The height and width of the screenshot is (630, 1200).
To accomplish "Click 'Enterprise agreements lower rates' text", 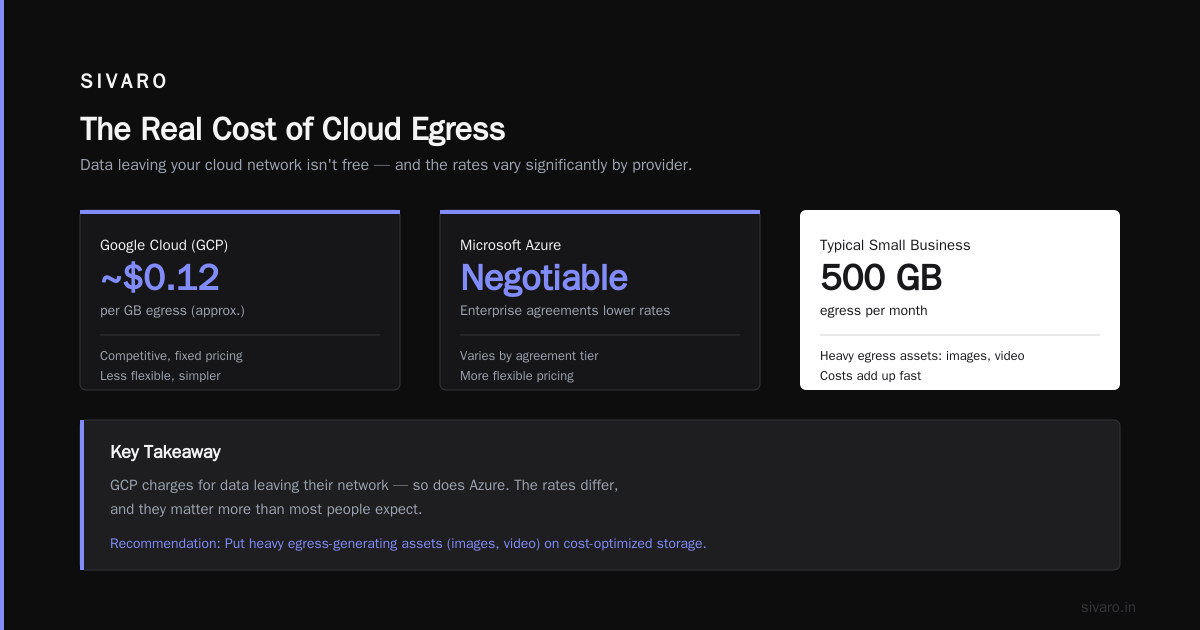I will pyautogui.click(x=565, y=311).
